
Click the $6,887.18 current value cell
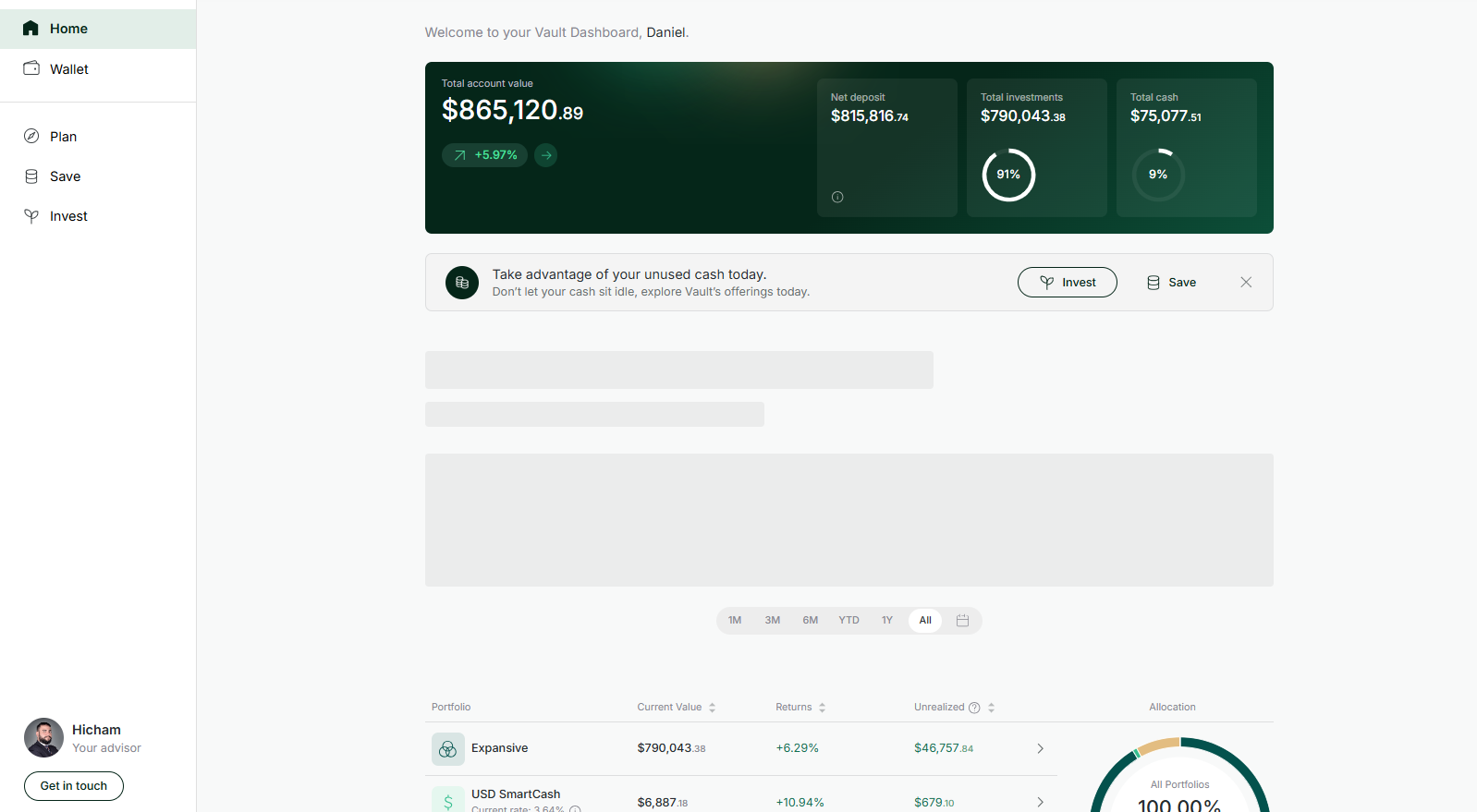coord(663,803)
